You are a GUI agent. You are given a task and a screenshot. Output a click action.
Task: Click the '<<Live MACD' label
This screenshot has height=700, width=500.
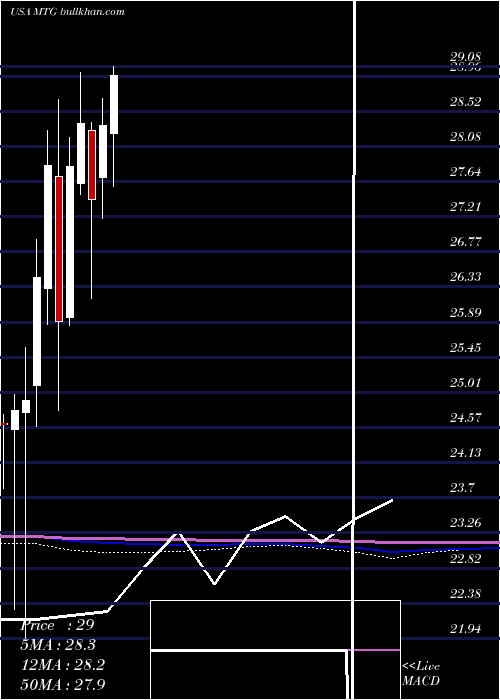pos(421,673)
